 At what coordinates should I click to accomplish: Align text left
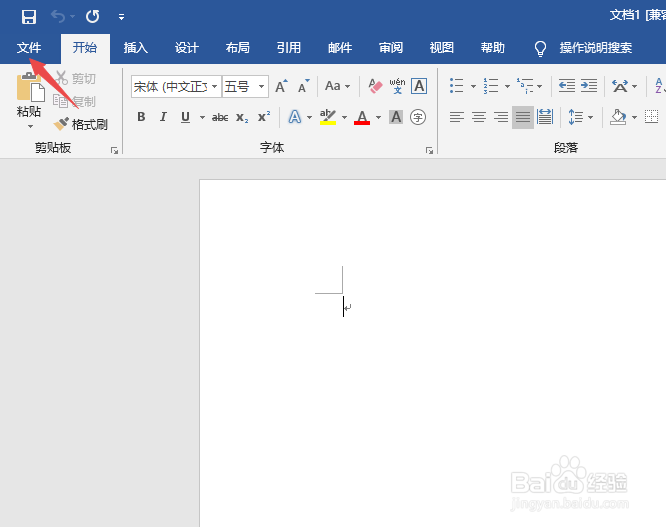[x=457, y=117]
